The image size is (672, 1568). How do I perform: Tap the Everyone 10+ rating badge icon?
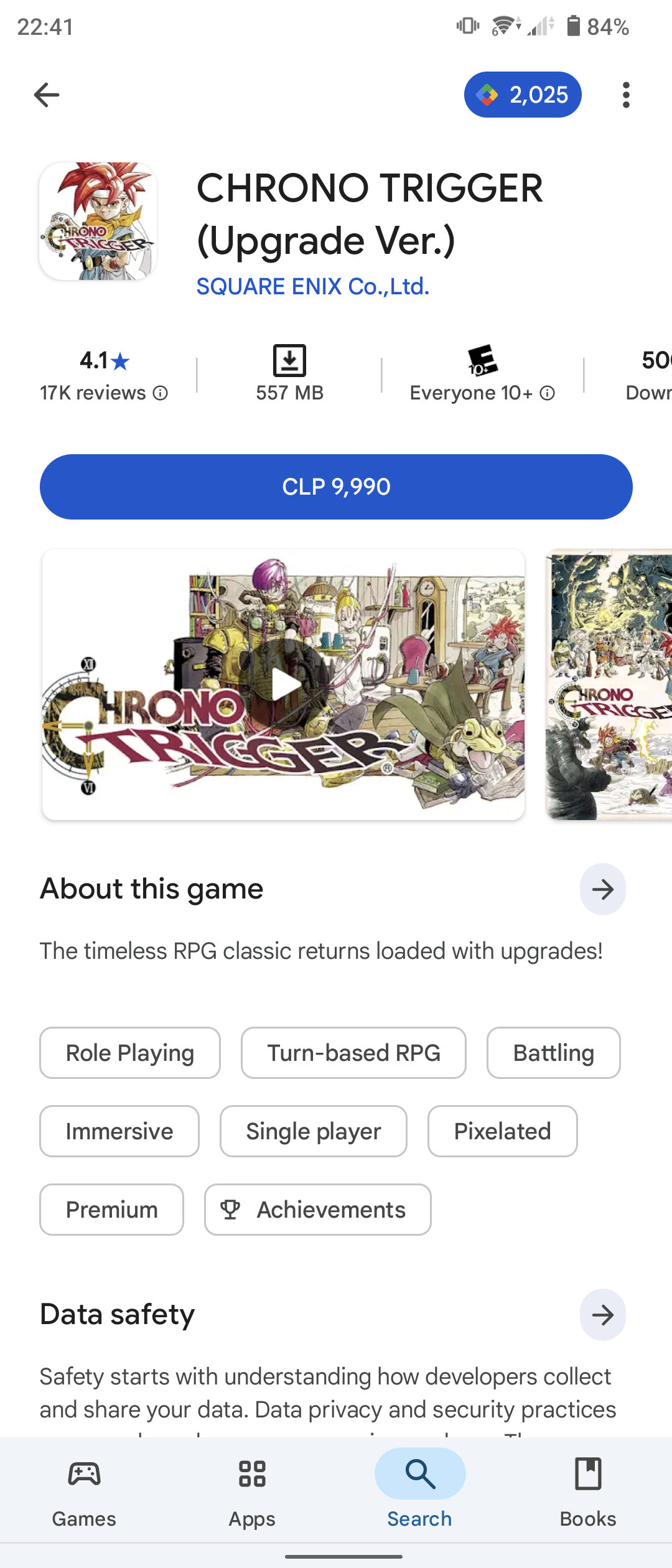482,360
